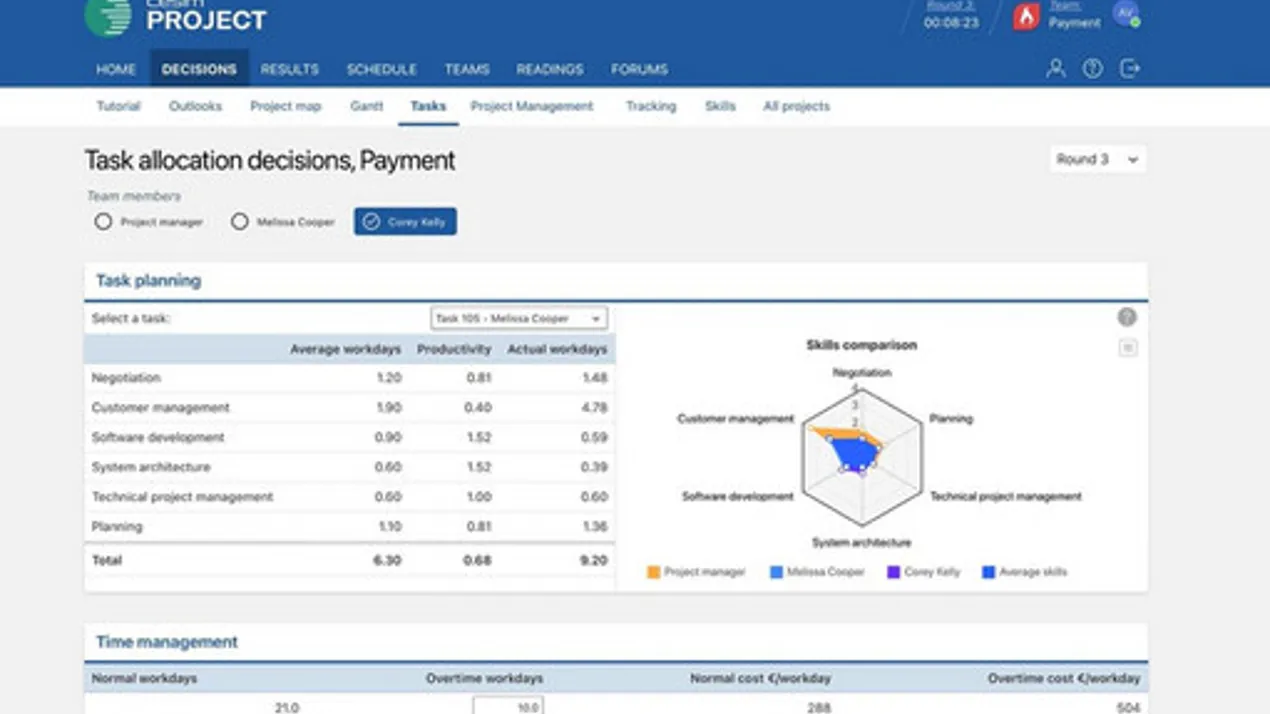Switch to the Gantt tab
1270x714 pixels.
pyautogui.click(x=367, y=106)
